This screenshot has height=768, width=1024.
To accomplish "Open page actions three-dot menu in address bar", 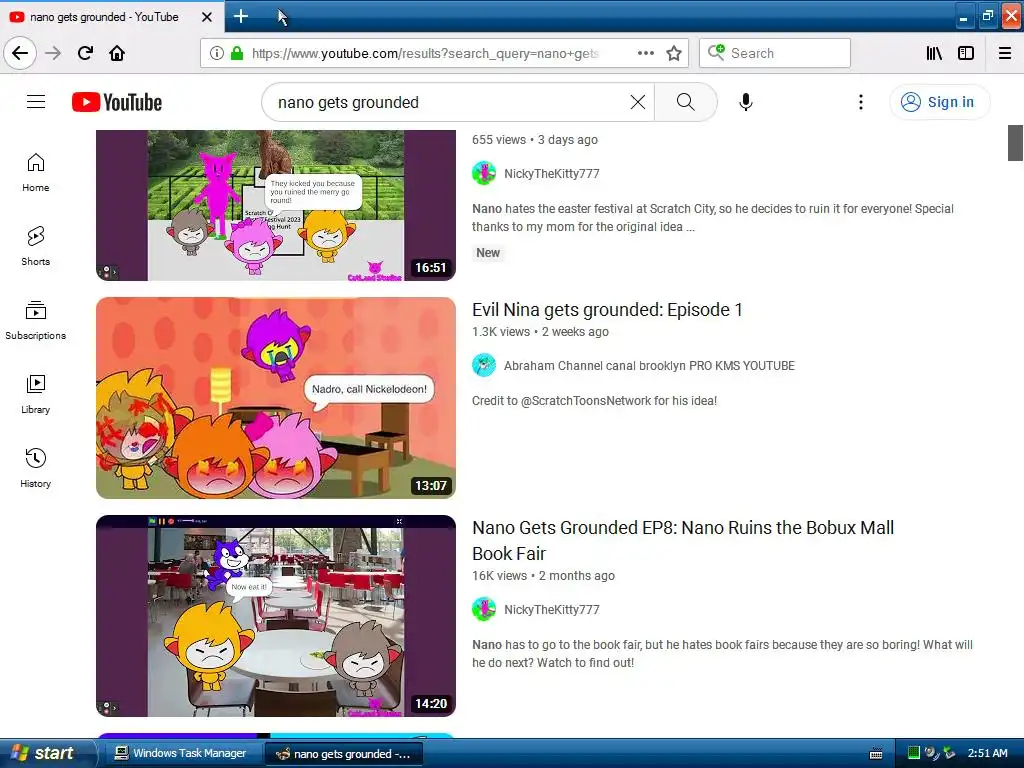I will click(x=646, y=53).
